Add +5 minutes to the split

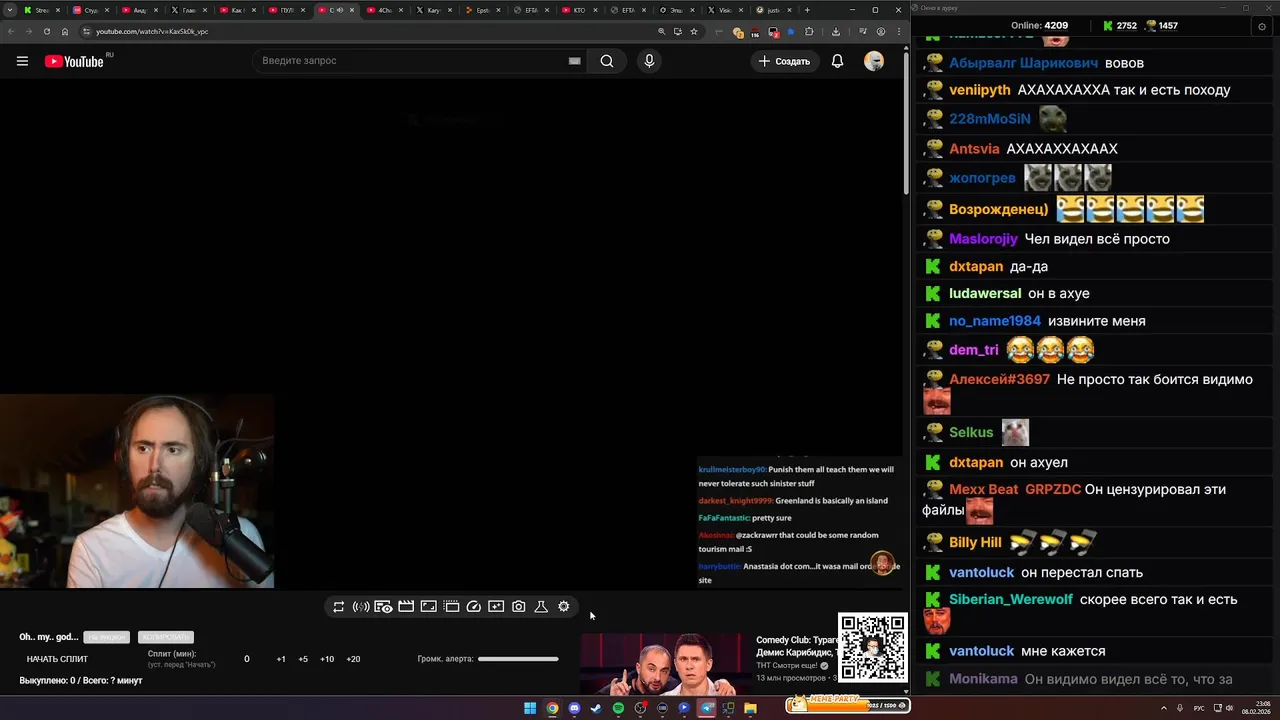(303, 659)
